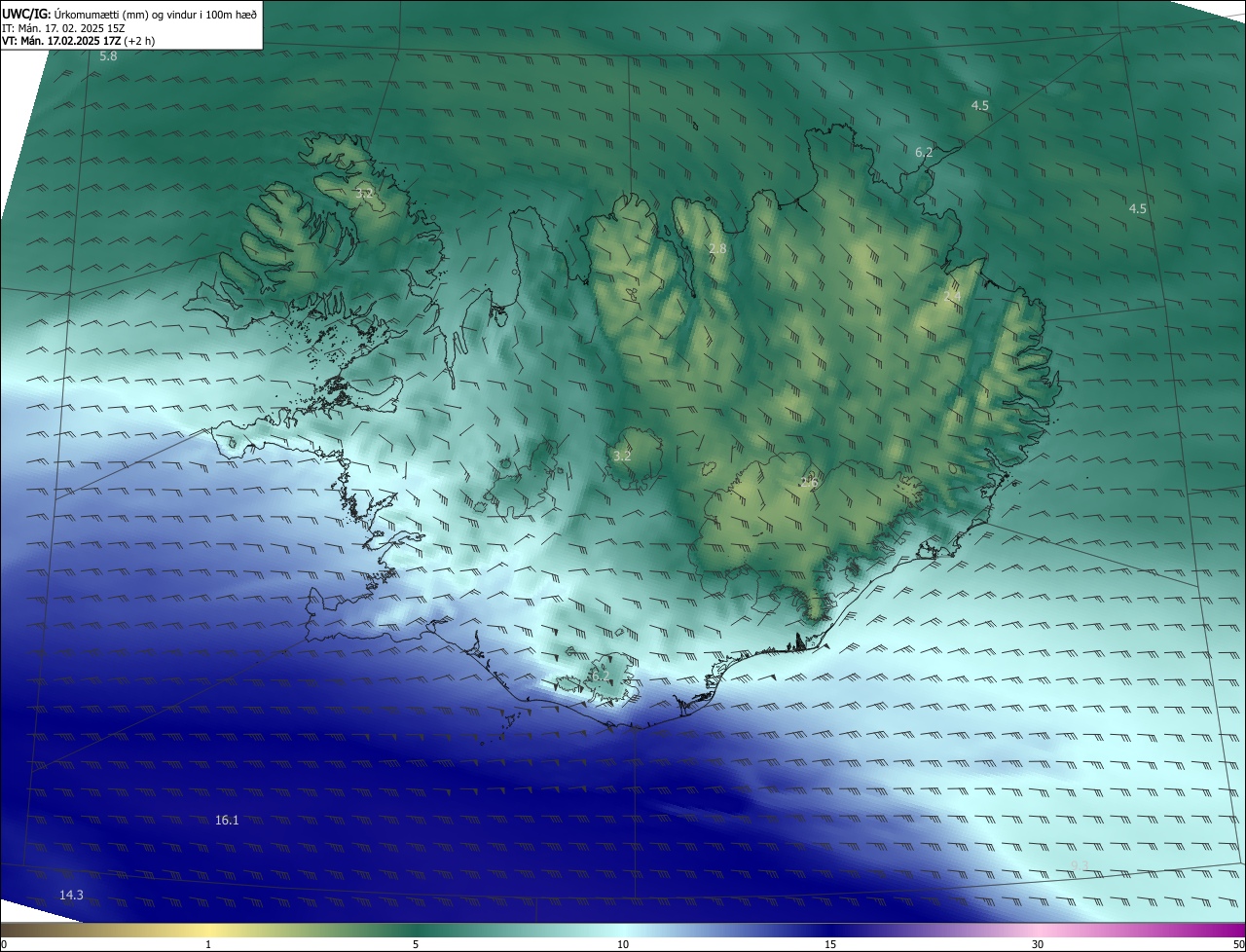Select the 1 tick label on the colour scale
This screenshot has width=1246, height=952.
click(x=208, y=944)
